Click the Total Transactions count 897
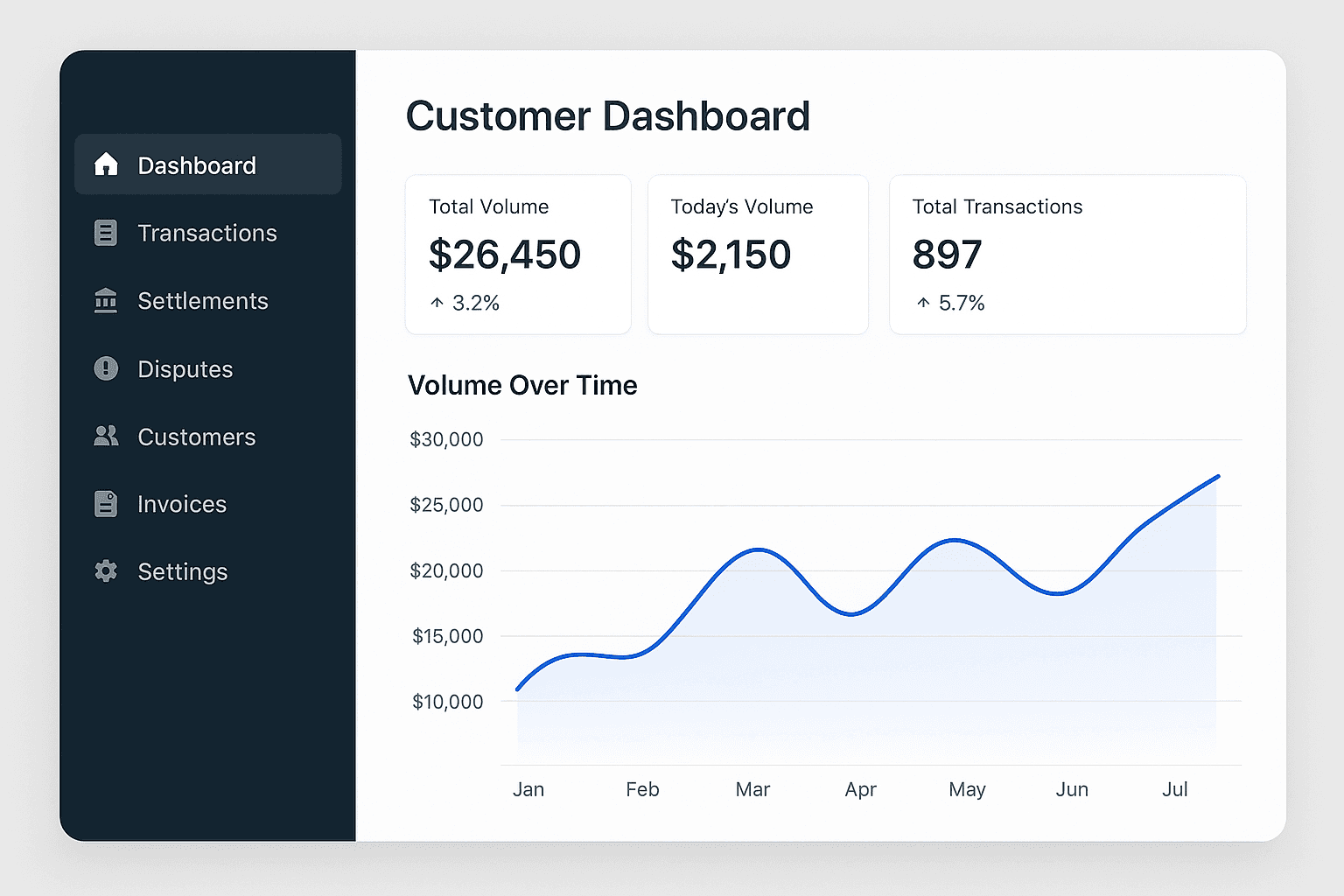Screen dimensions: 1344x896 tap(947, 255)
